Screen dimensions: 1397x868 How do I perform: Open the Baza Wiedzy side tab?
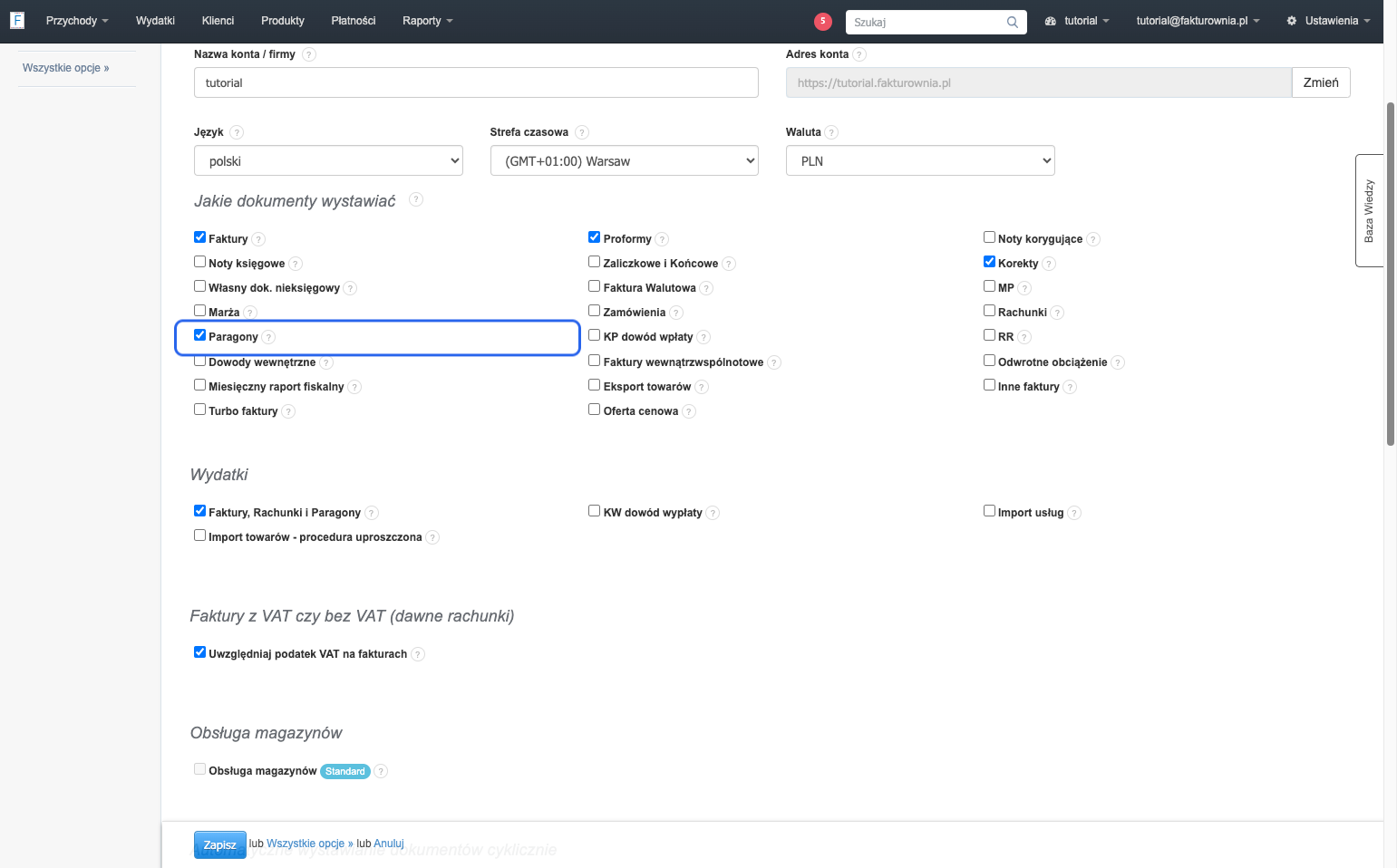[x=1369, y=211]
